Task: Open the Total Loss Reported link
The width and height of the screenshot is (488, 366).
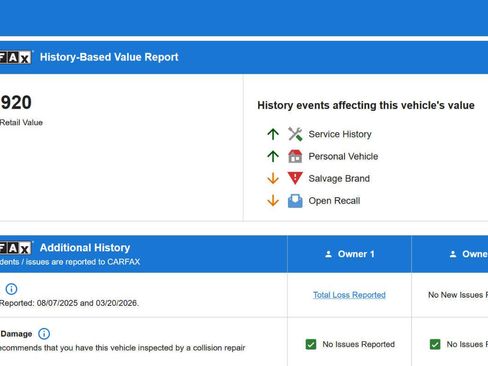Action: [349, 295]
